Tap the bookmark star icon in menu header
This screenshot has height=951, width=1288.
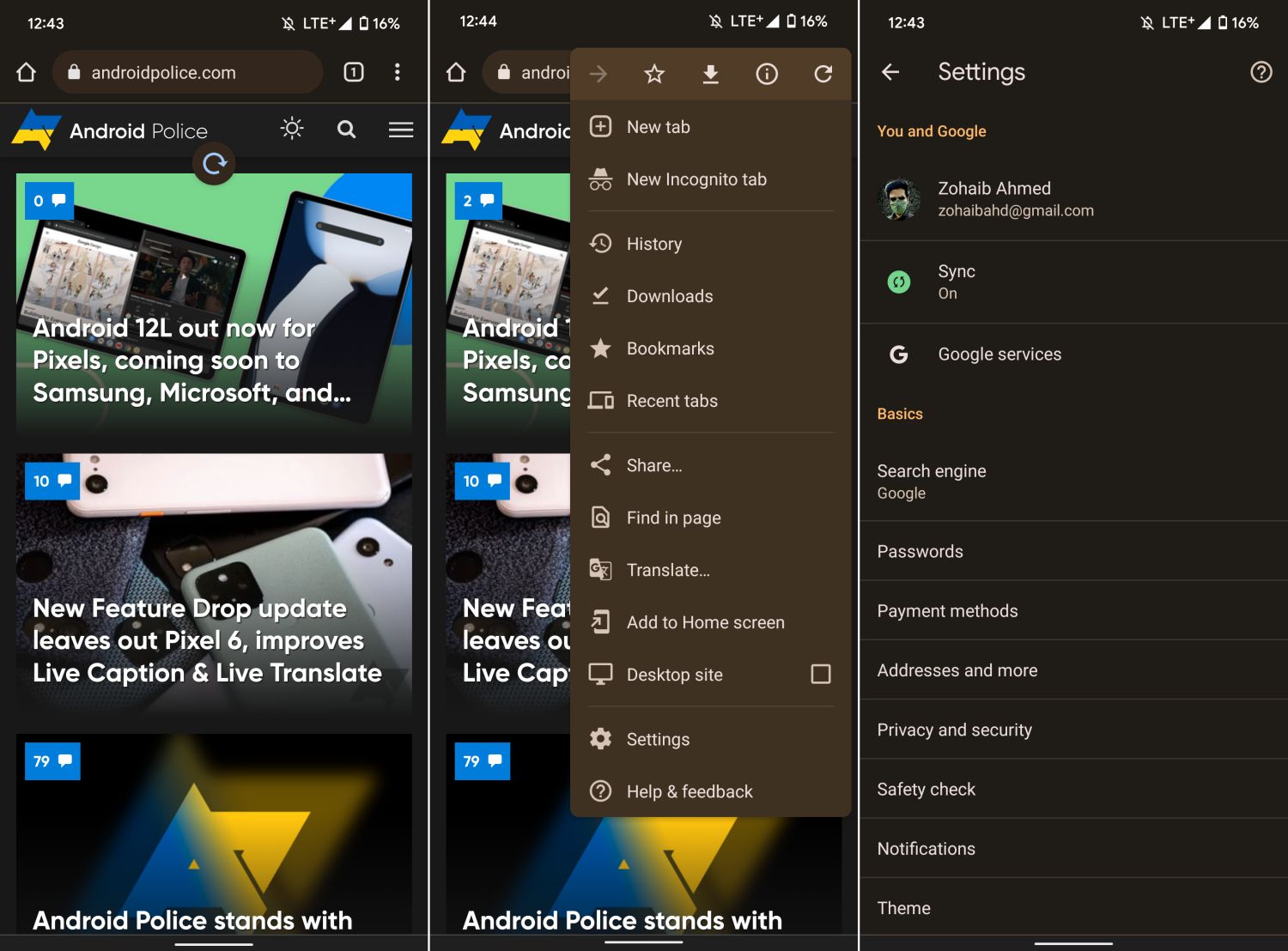[x=654, y=75]
